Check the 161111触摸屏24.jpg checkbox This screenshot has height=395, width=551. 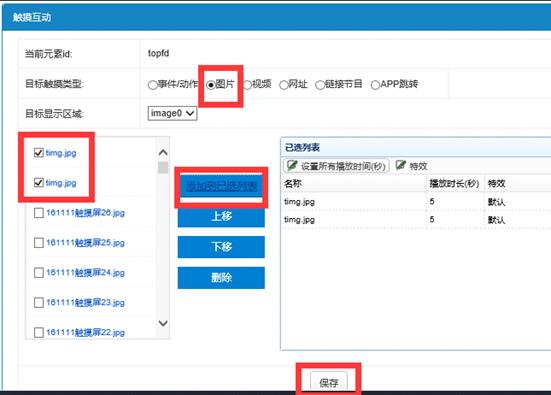pyautogui.click(x=39, y=273)
